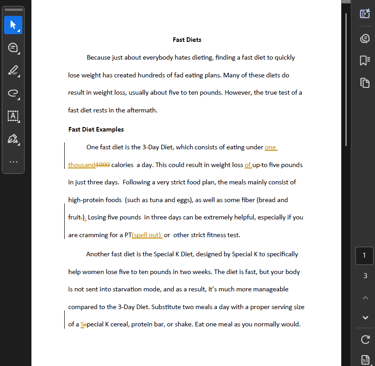Open the page thumbnails copy panel
Screen dimensions: 375x366
coord(365,83)
